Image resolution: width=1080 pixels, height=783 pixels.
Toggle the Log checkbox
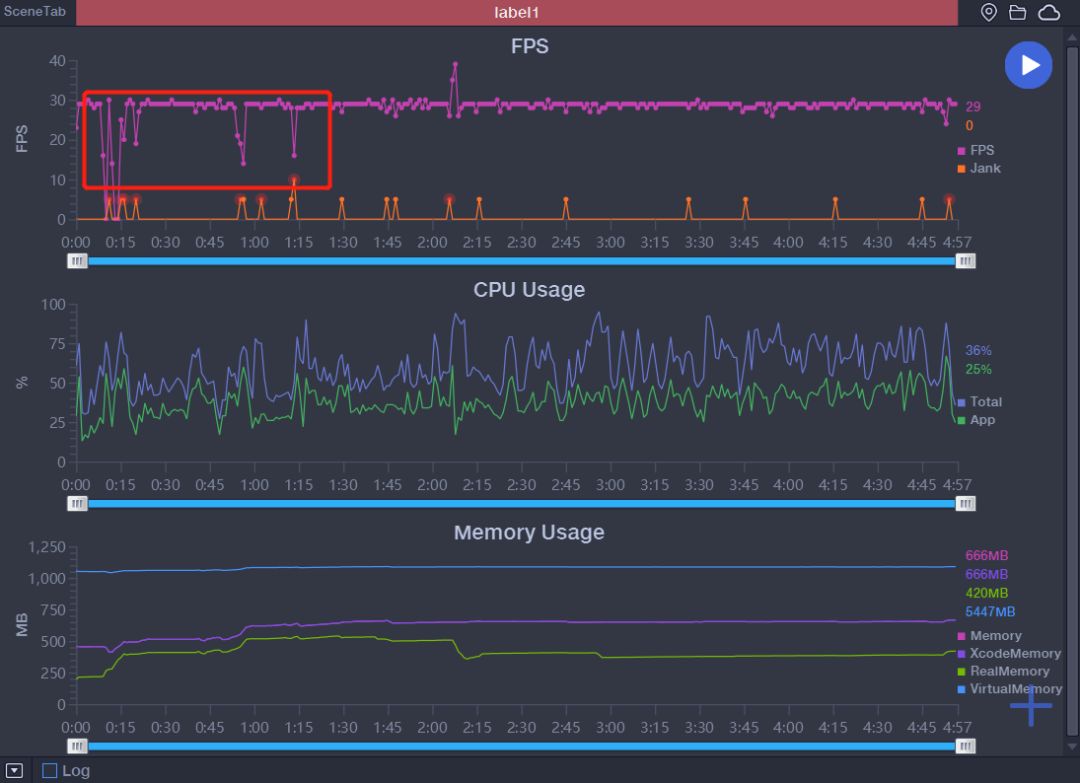coord(50,771)
